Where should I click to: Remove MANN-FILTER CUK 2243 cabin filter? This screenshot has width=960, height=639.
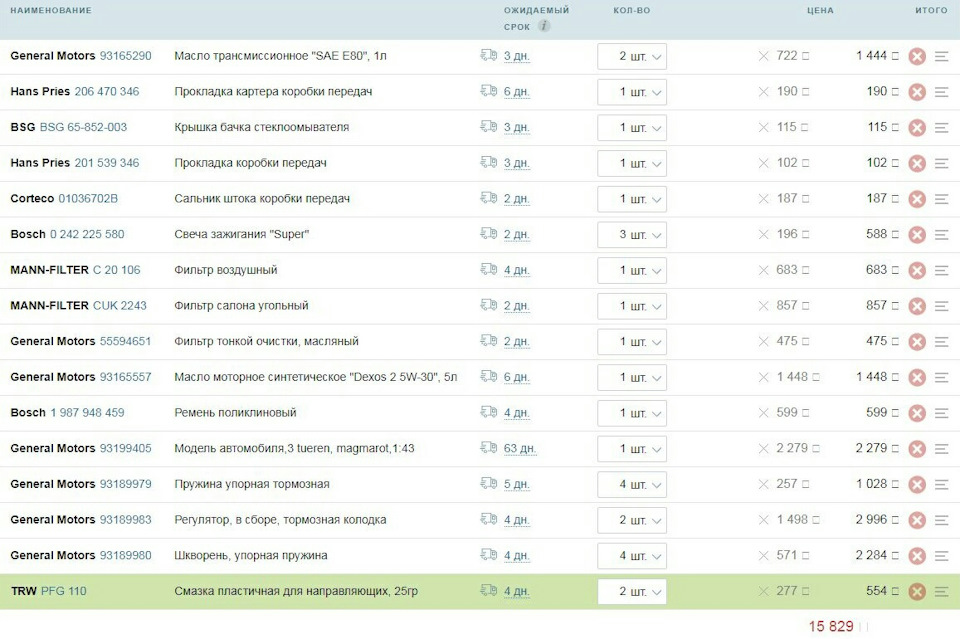pos(917,306)
